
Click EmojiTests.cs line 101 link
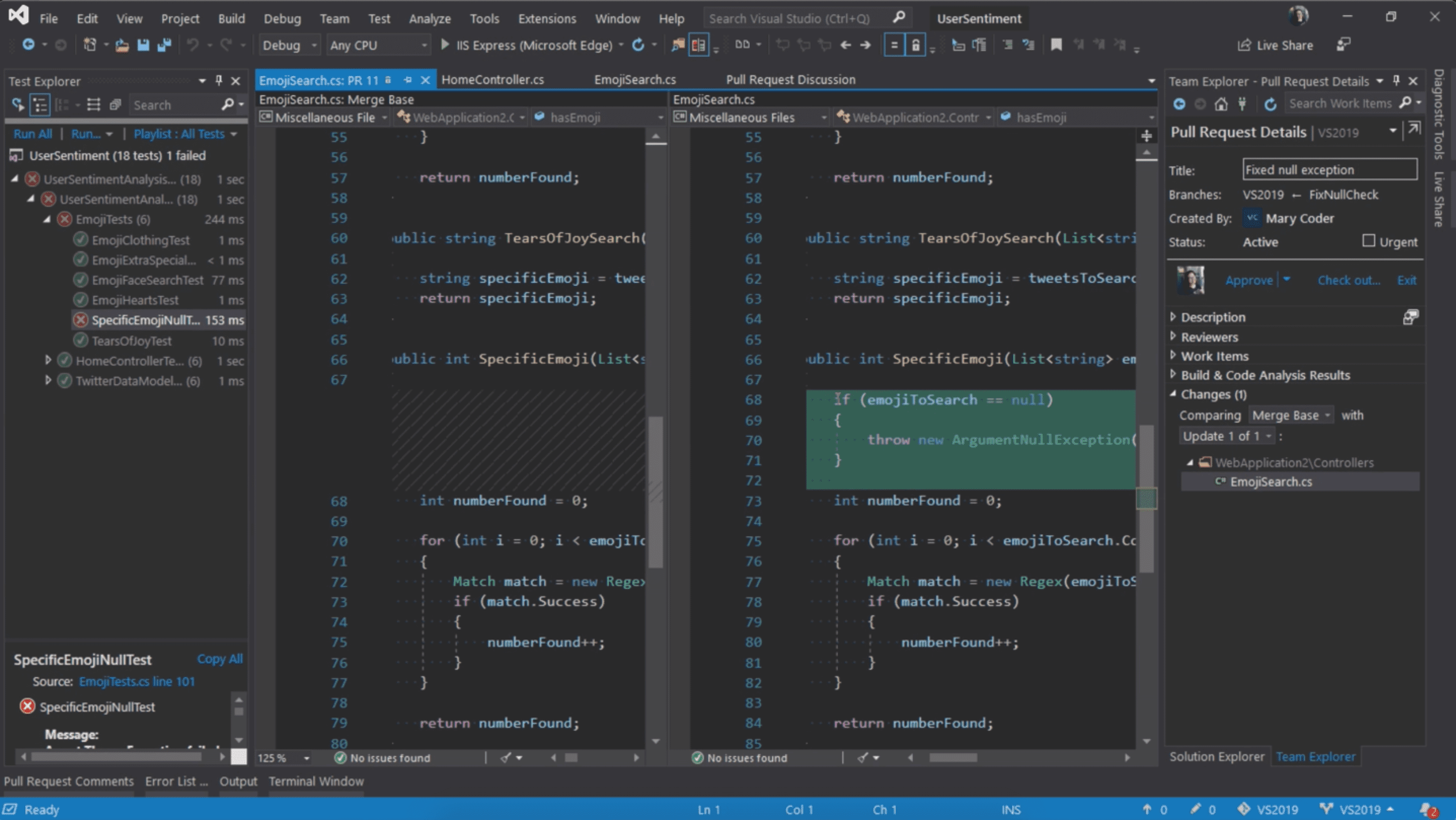(137, 680)
